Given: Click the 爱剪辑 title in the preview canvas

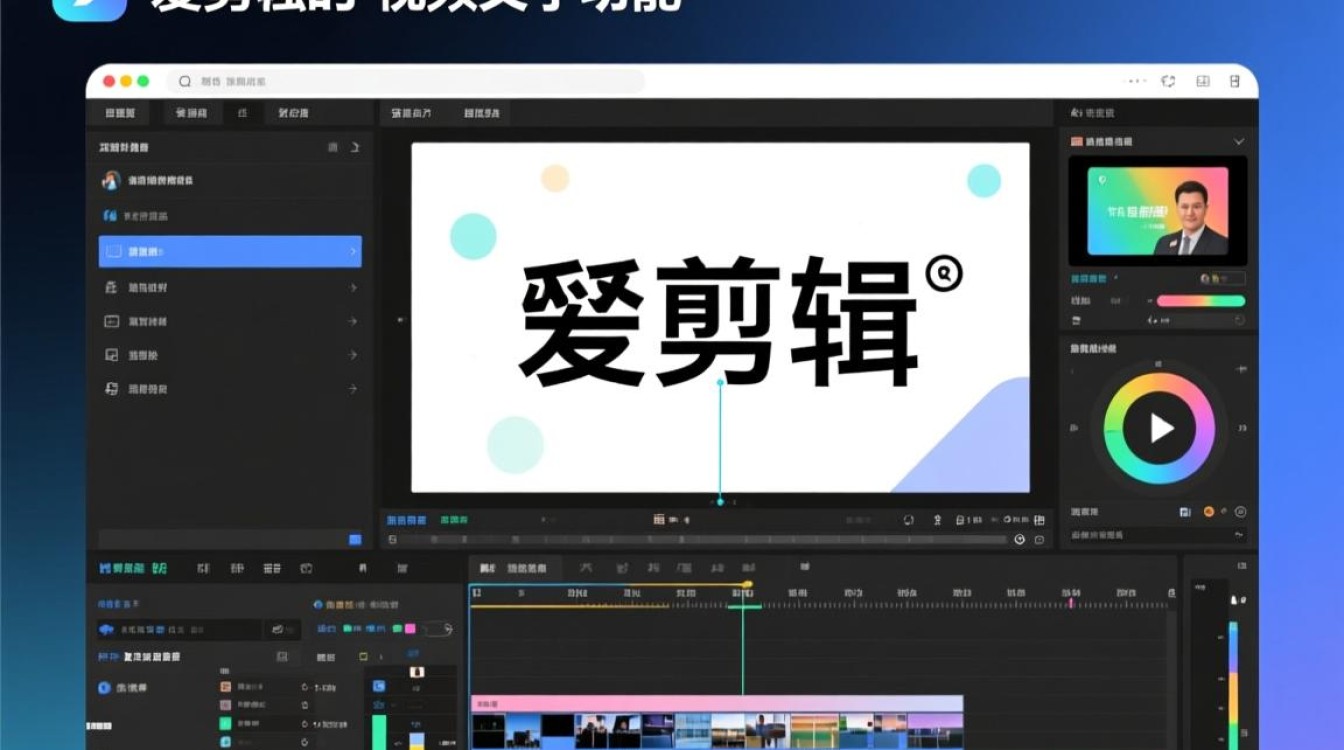Looking at the screenshot, I should [719, 322].
